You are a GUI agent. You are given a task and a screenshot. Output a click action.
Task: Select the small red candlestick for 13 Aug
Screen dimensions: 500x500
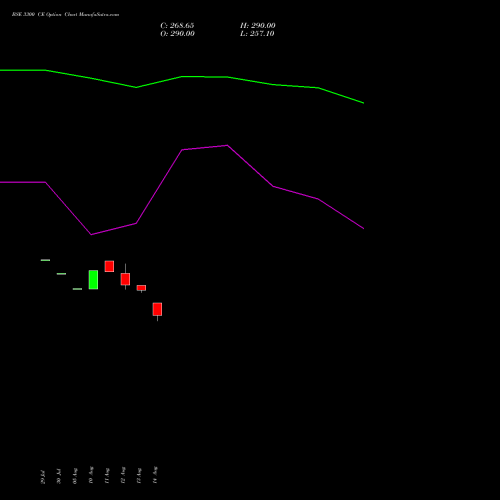pyautogui.click(x=141, y=288)
